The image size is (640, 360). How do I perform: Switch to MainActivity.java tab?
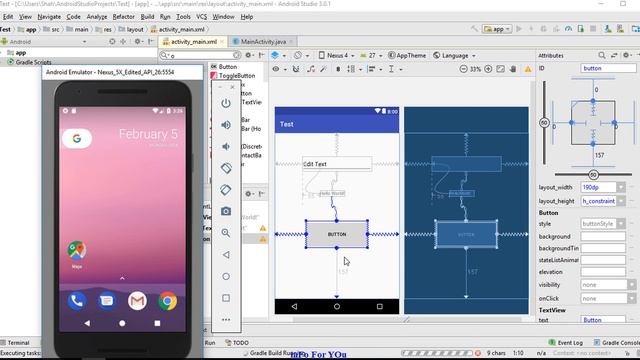click(263, 42)
